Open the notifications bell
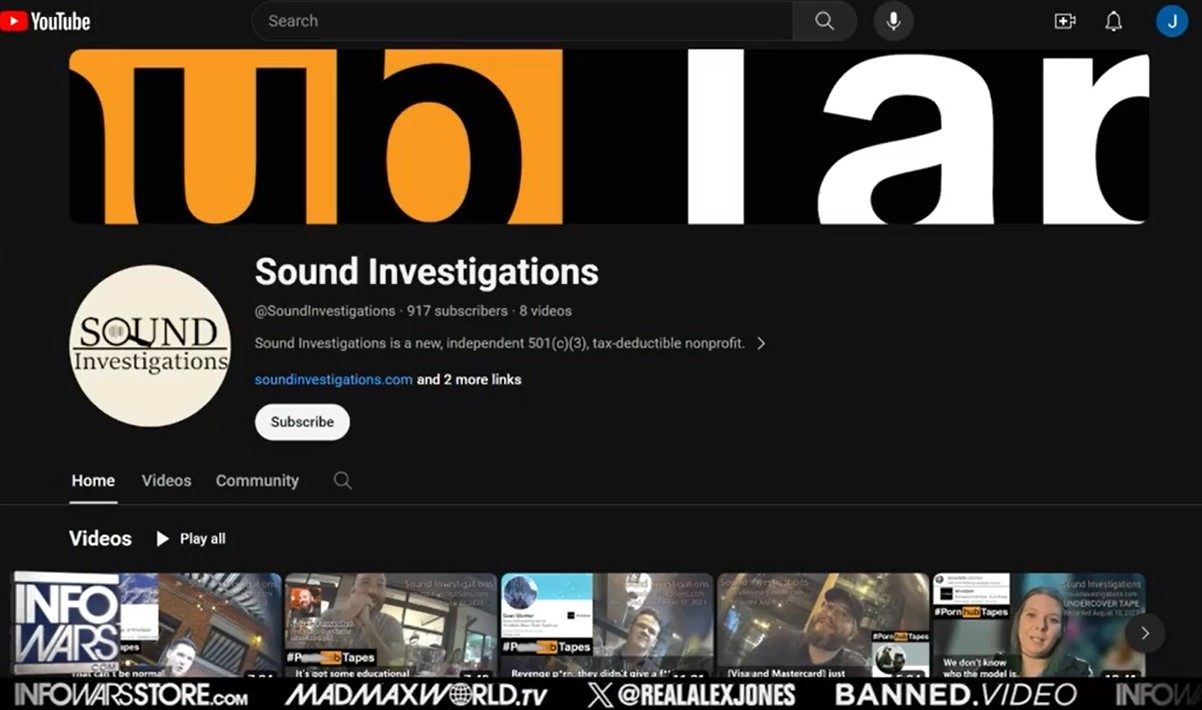This screenshot has height=710, width=1202. coord(1113,21)
